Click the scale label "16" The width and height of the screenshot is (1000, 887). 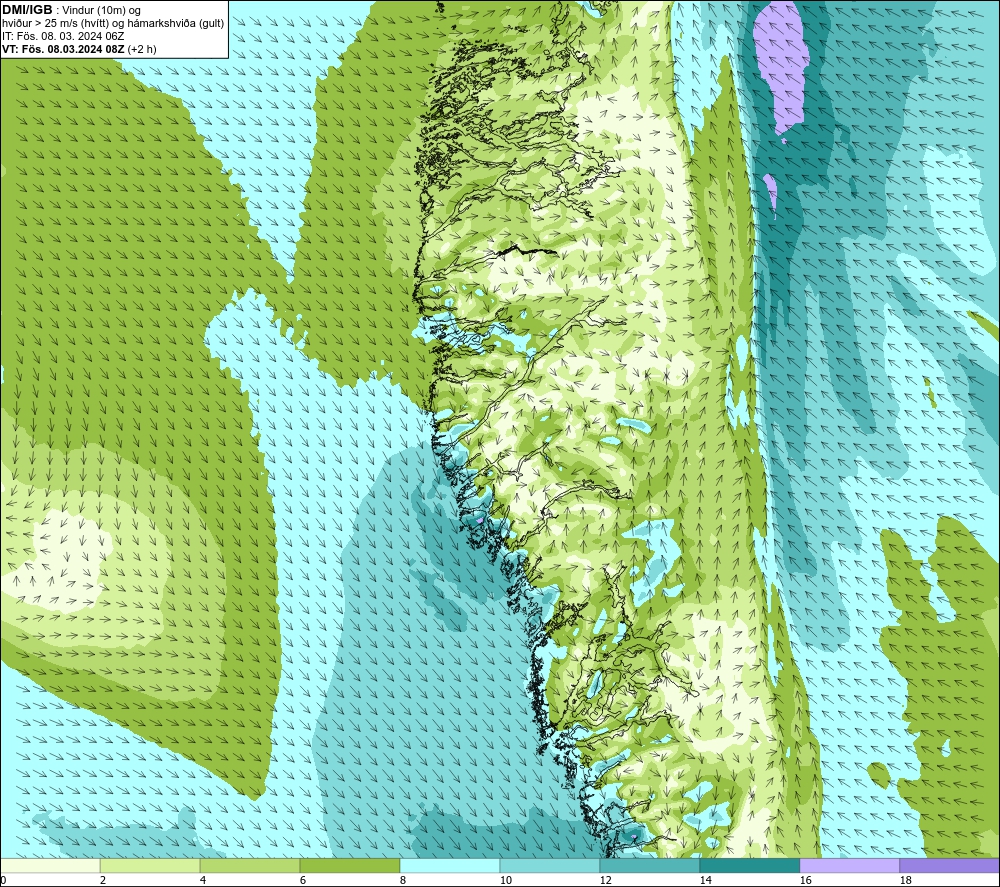(x=805, y=881)
